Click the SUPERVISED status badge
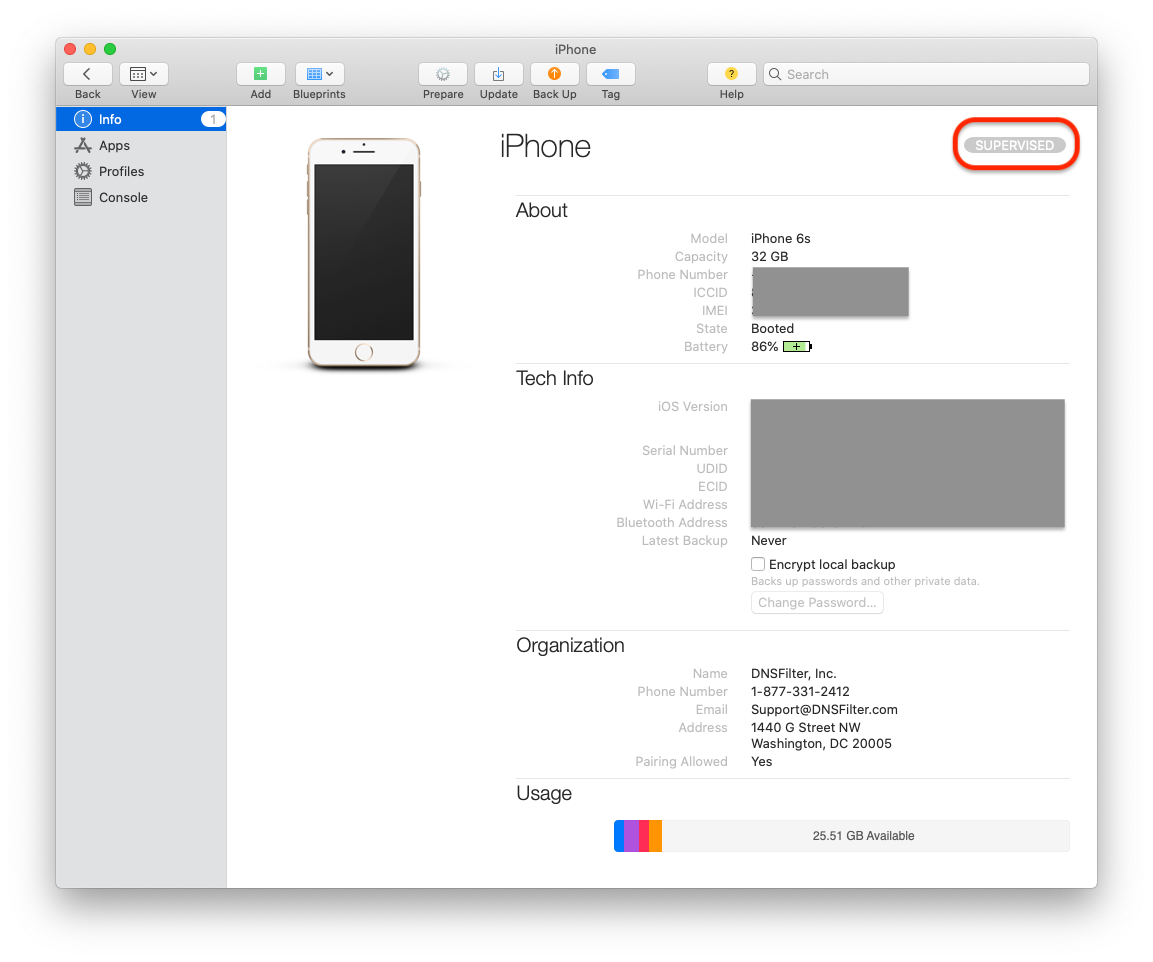The height and width of the screenshot is (962, 1153). click(x=1015, y=146)
